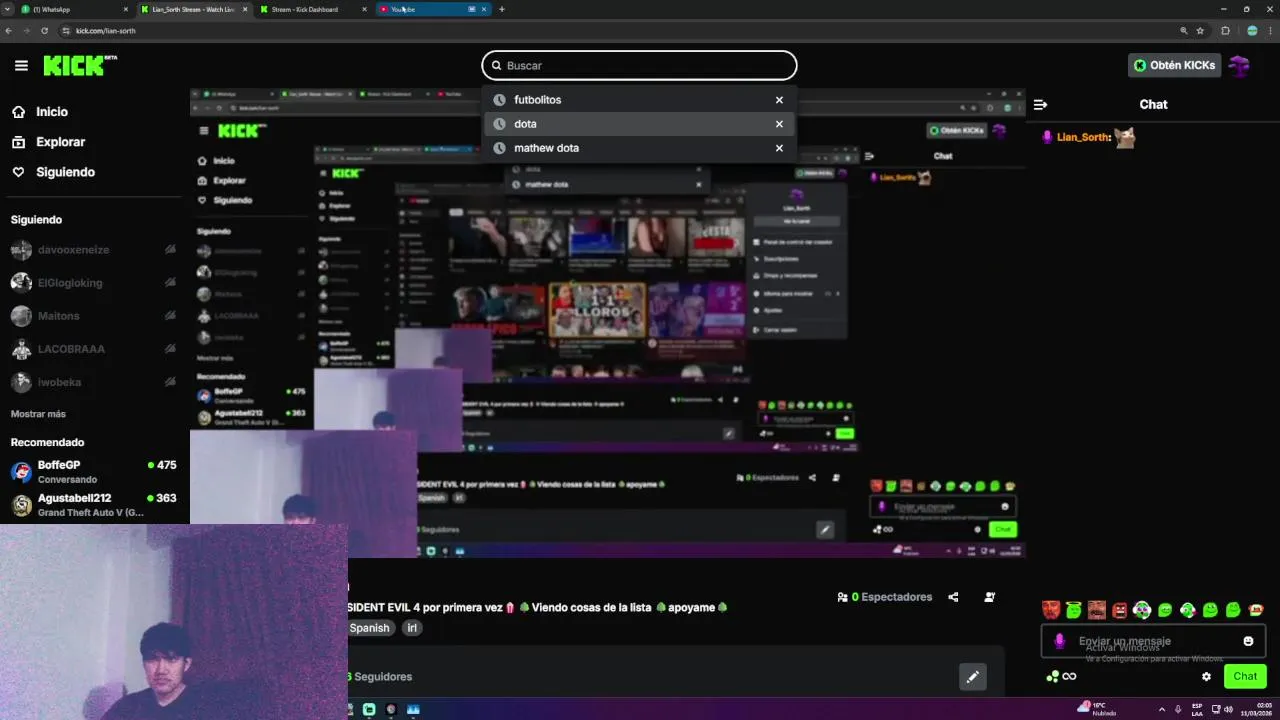Screen dimensions: 1280x720
Task: Open the browser extensions puzzle icon
Action: coord(1225,31)
